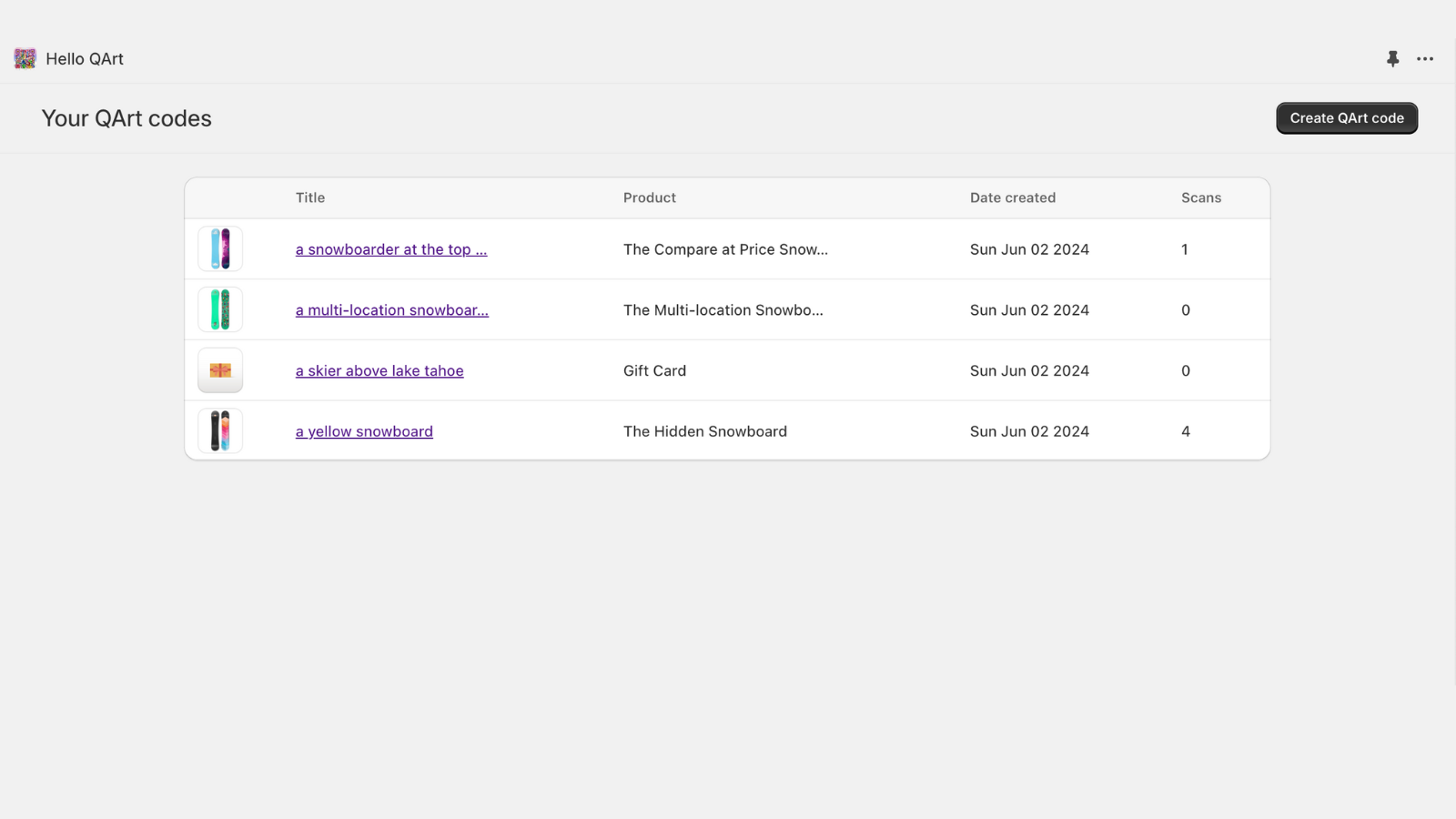Click the scan count 4 in the yellow snowboard row
Screen dimensions: 1456x819
(1186, 431)
